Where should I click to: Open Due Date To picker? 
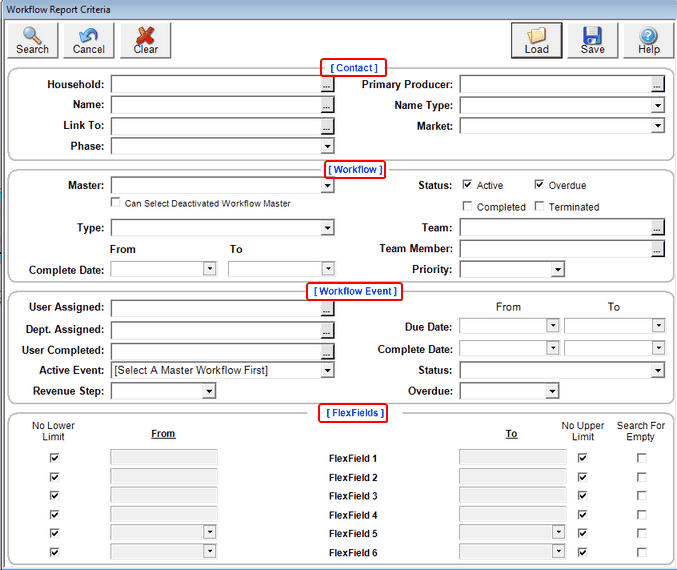658,325
